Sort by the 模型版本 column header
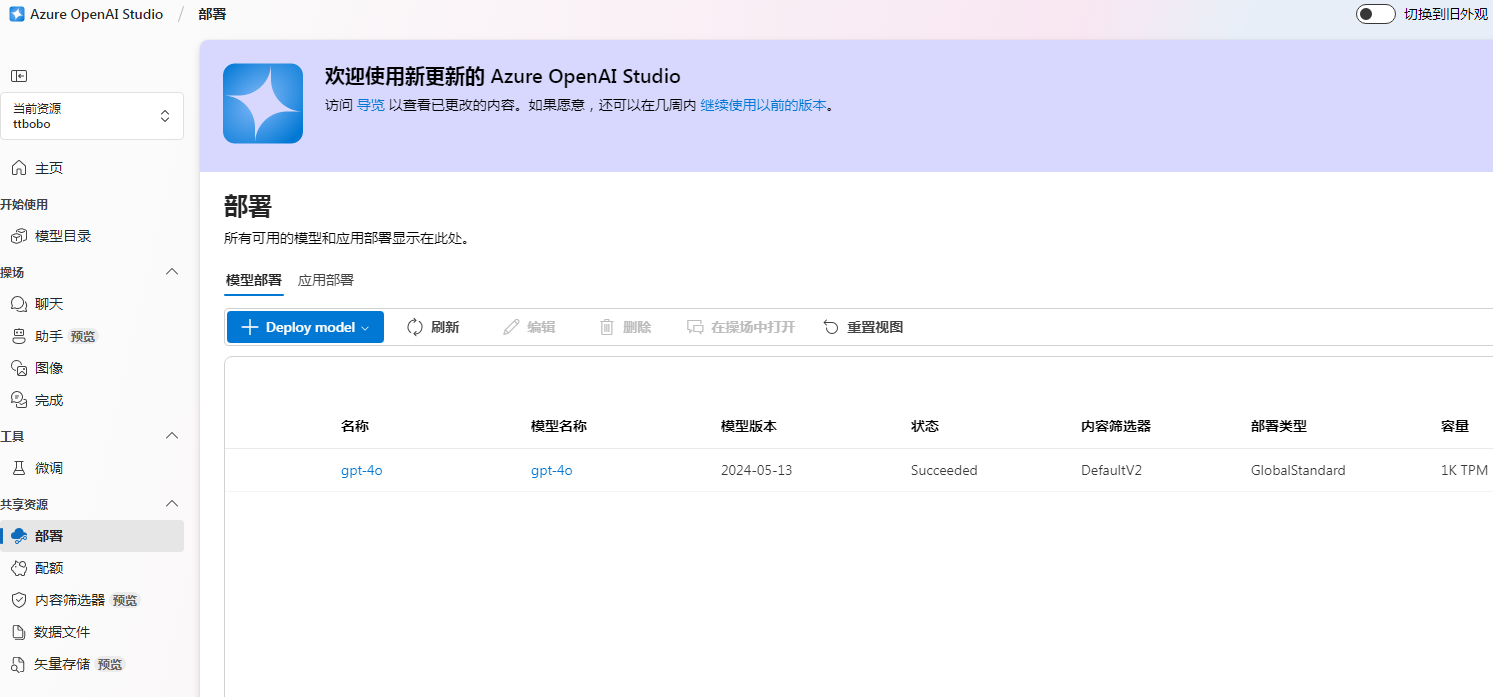 tap(749, 426)
